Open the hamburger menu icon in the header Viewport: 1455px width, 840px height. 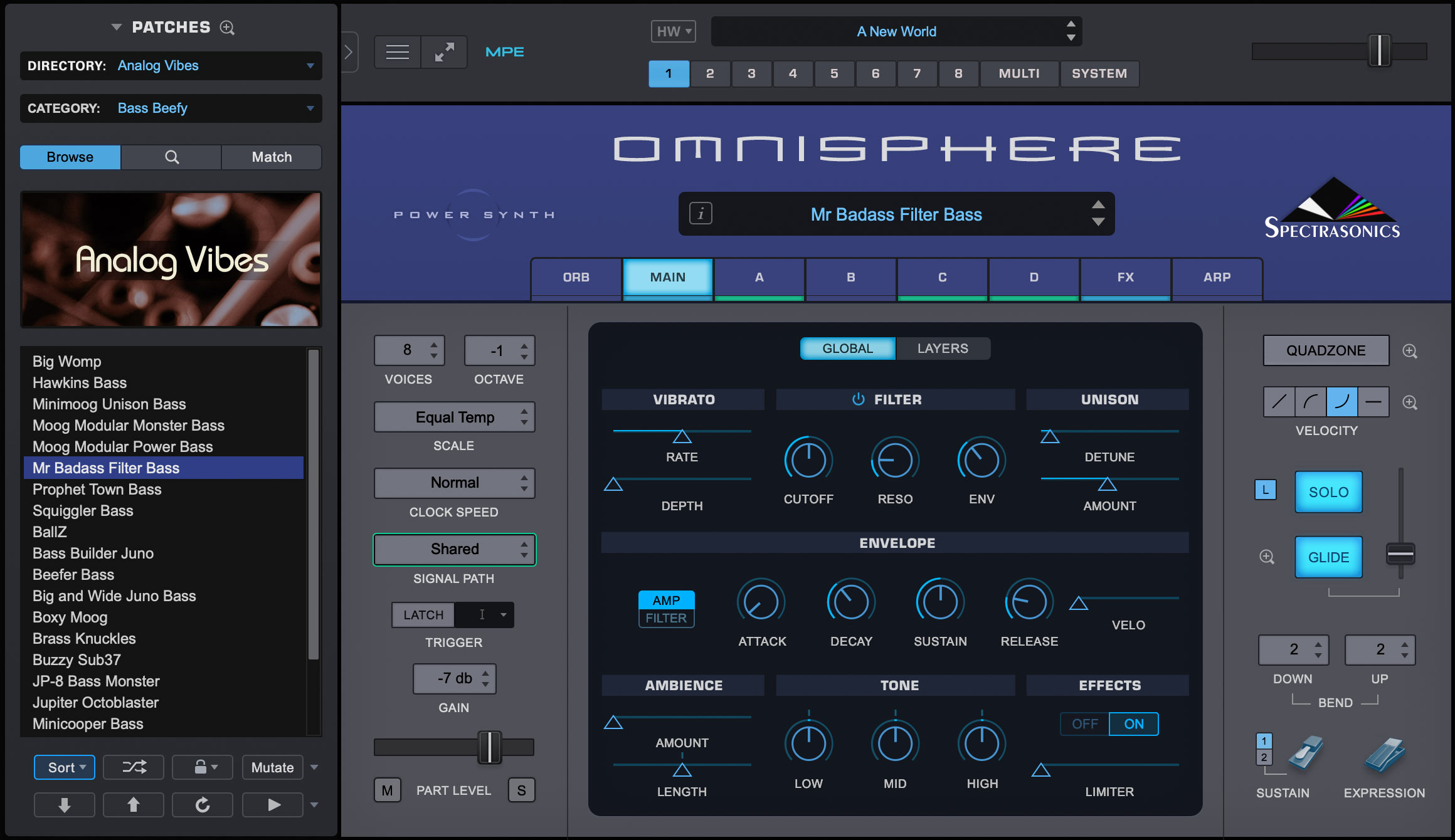click(396, 51)
